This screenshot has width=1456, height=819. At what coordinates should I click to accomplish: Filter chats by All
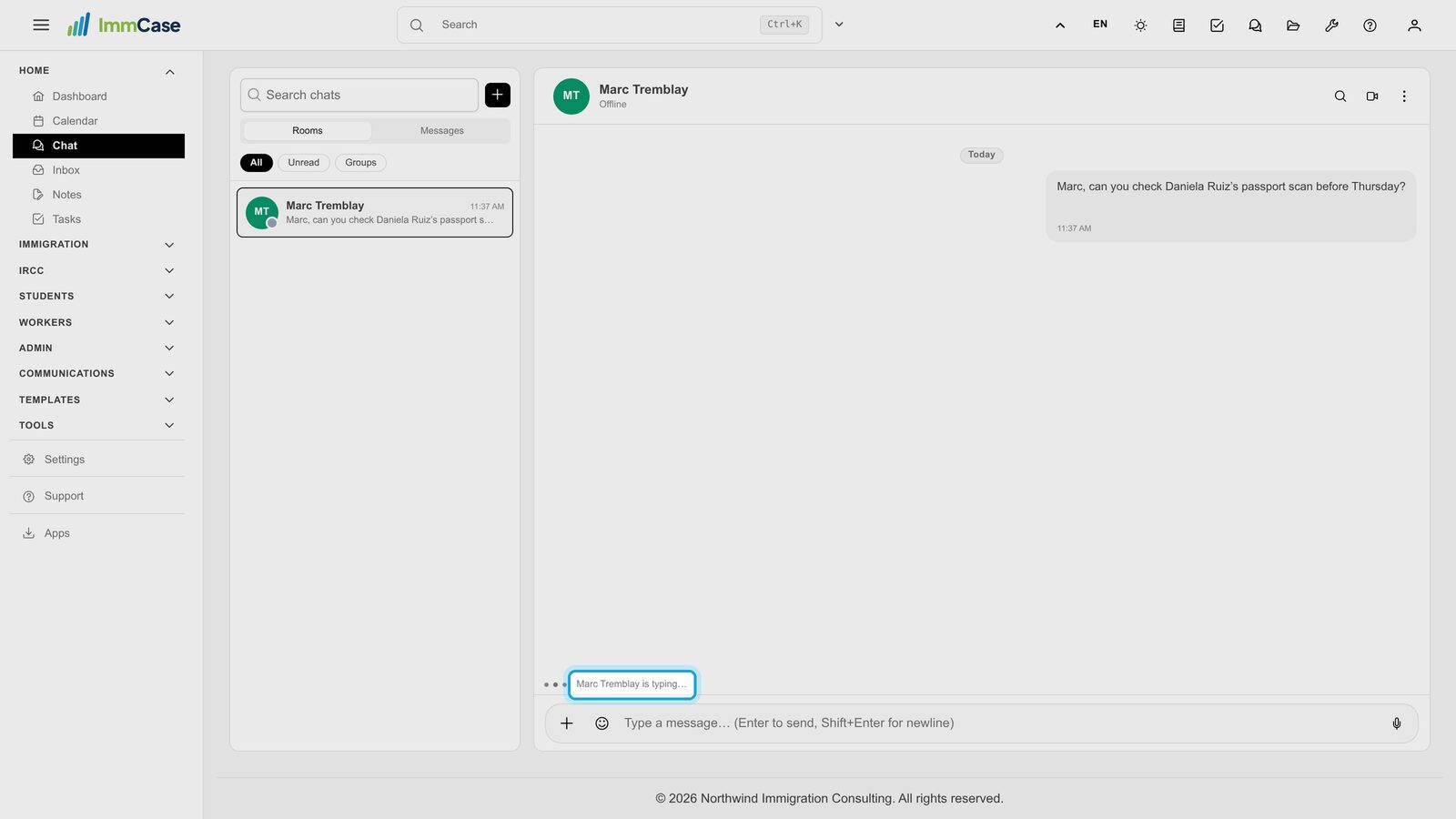coord(257,163)
